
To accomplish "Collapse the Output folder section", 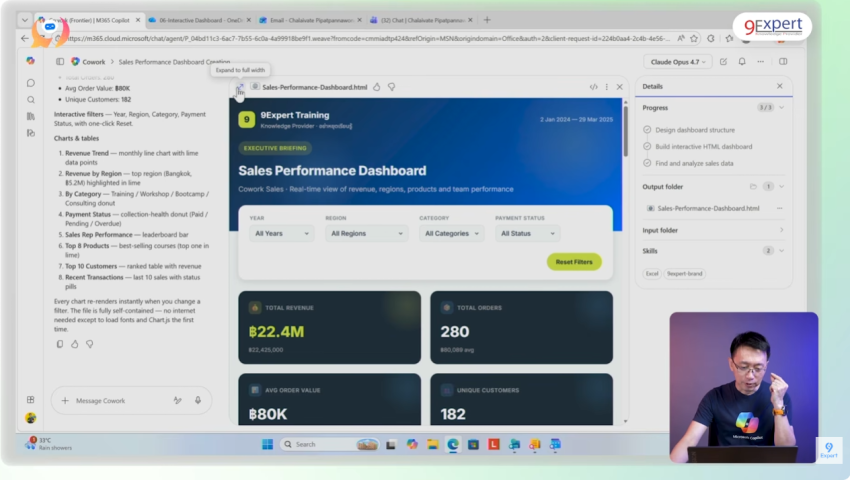I will [781, 187].
